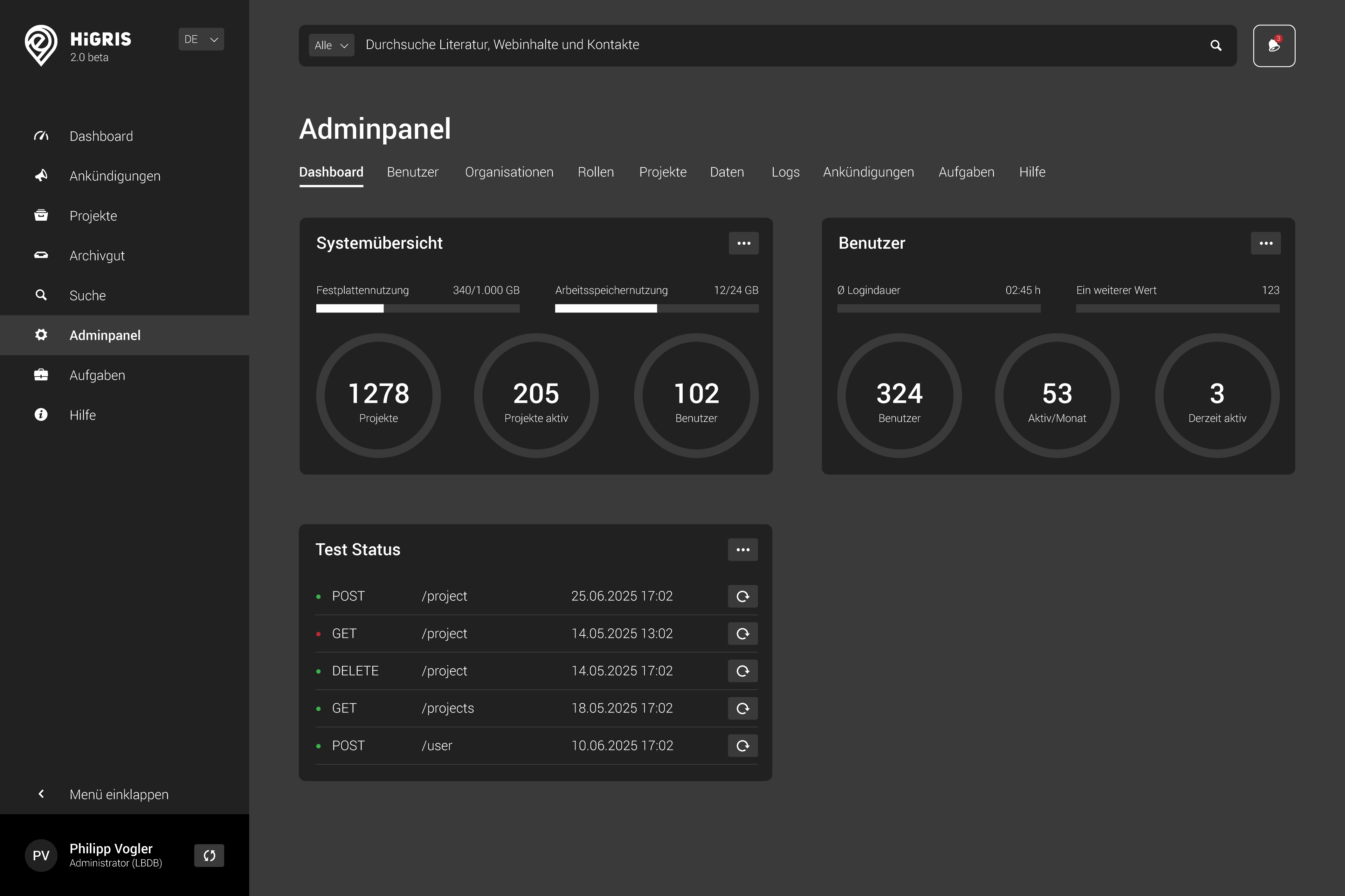
Task: Switch to the Logs tab
Action: 785,172
